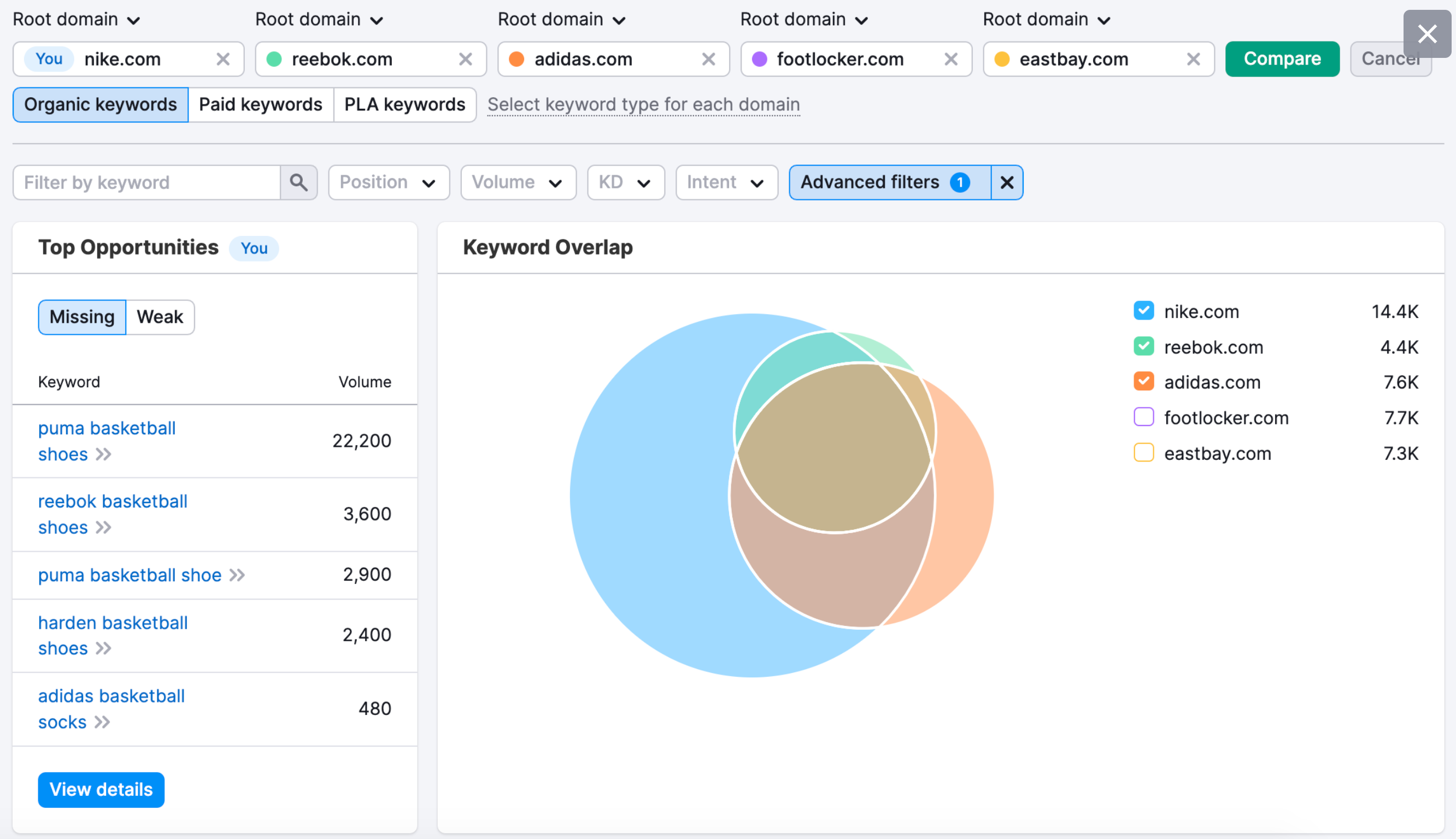Click arrows next to adidas basketball socks
This screenshot has width=1456, height=839.
(103, 722)
